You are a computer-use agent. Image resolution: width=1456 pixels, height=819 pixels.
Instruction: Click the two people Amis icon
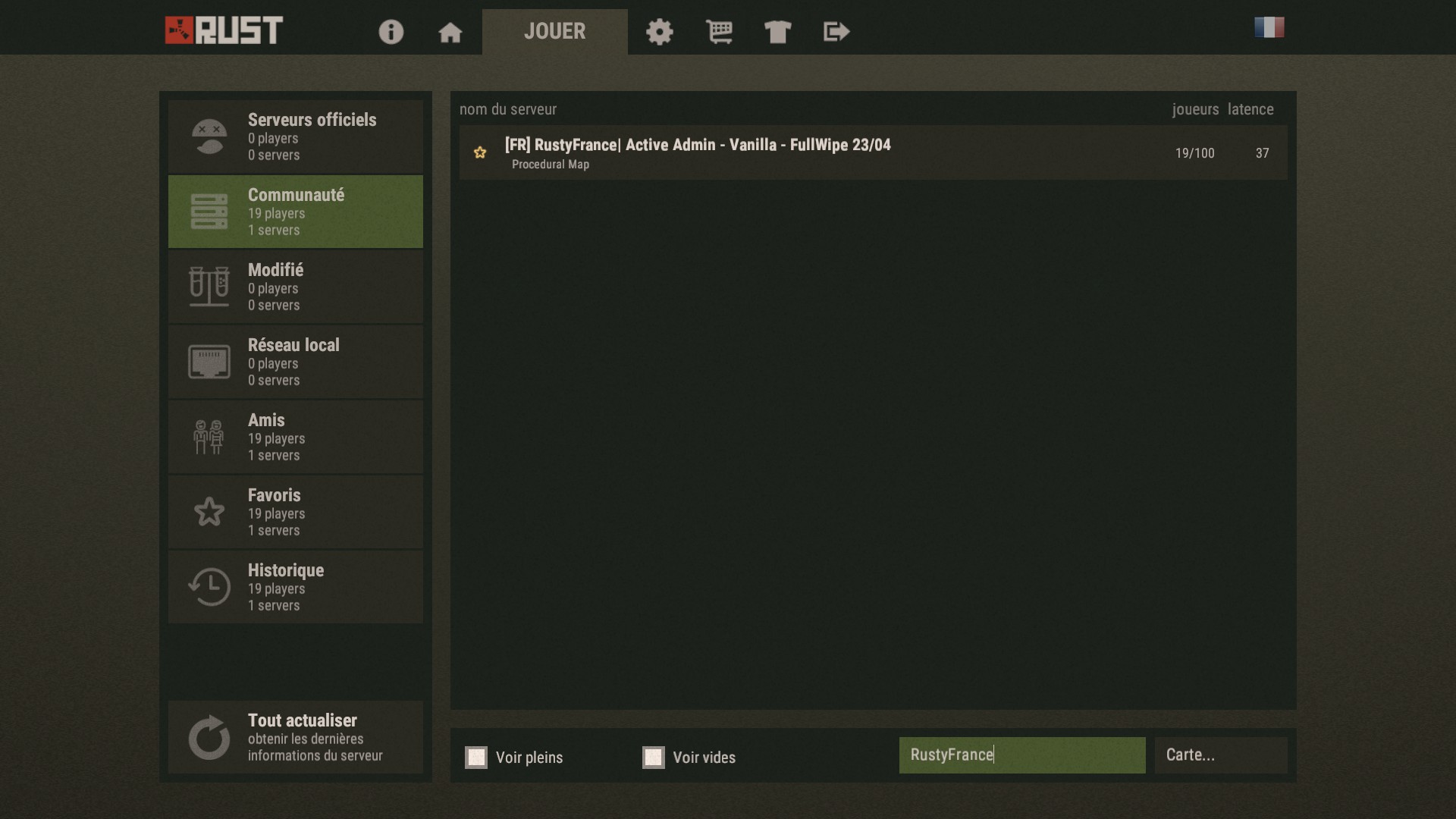pyautogui.click(x=209, y=437)
